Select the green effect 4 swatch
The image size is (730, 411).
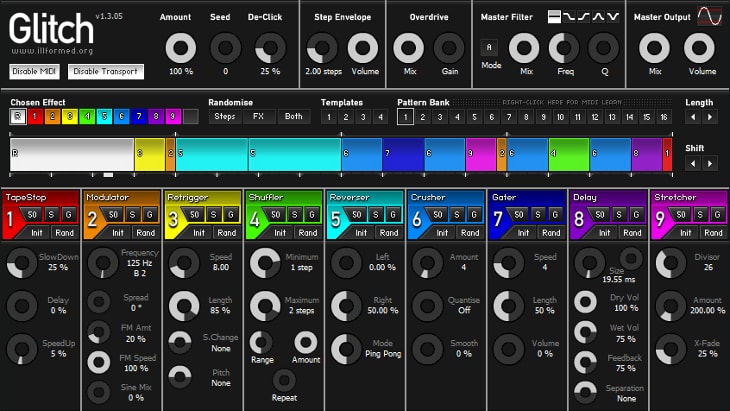point(87,116)
